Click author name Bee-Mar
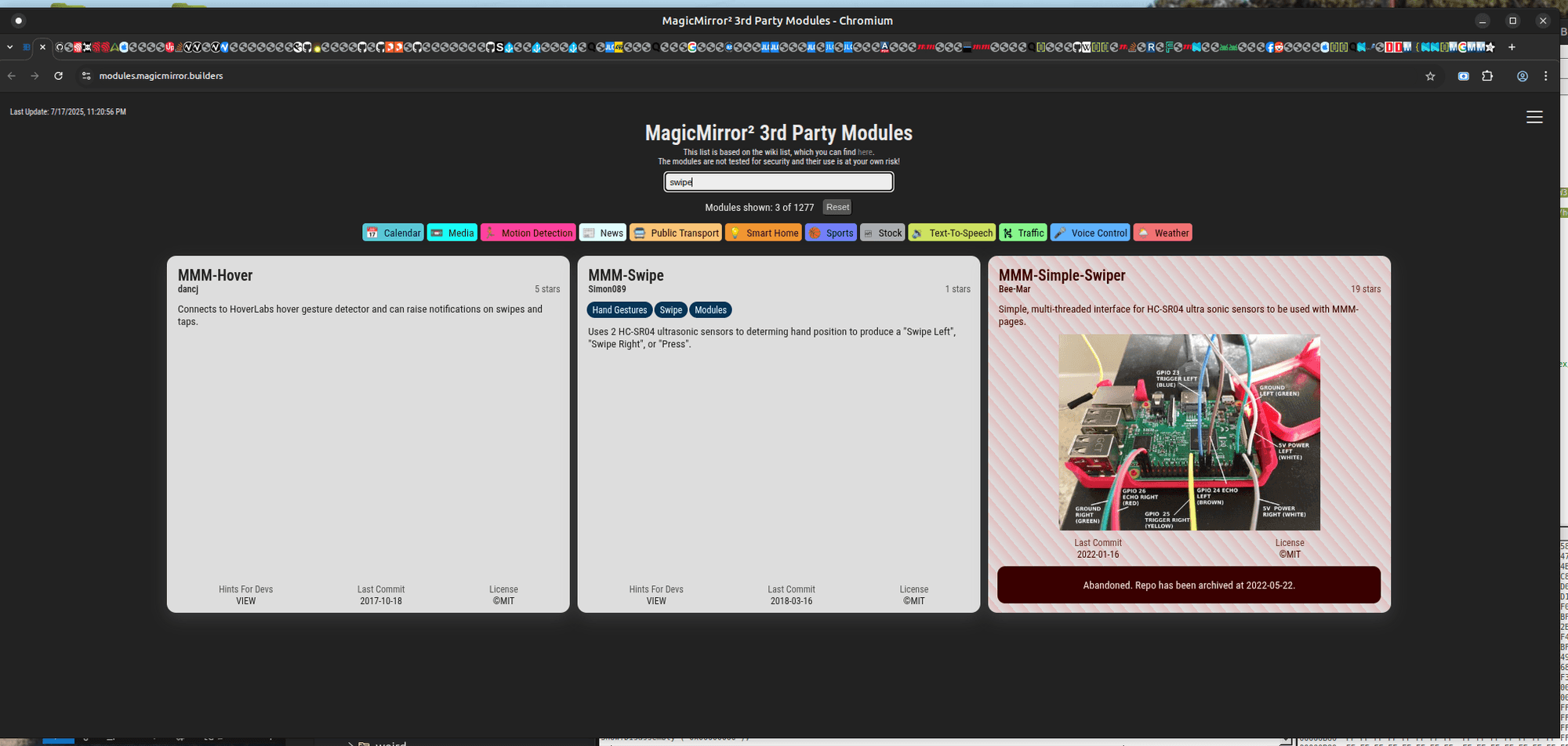 [x=1014, y=289]
